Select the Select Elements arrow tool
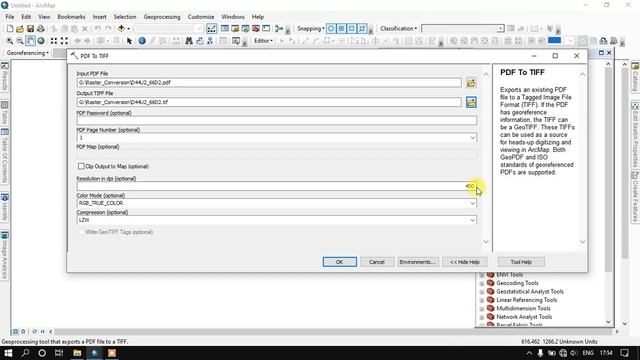640x360 pixels. 129,41
